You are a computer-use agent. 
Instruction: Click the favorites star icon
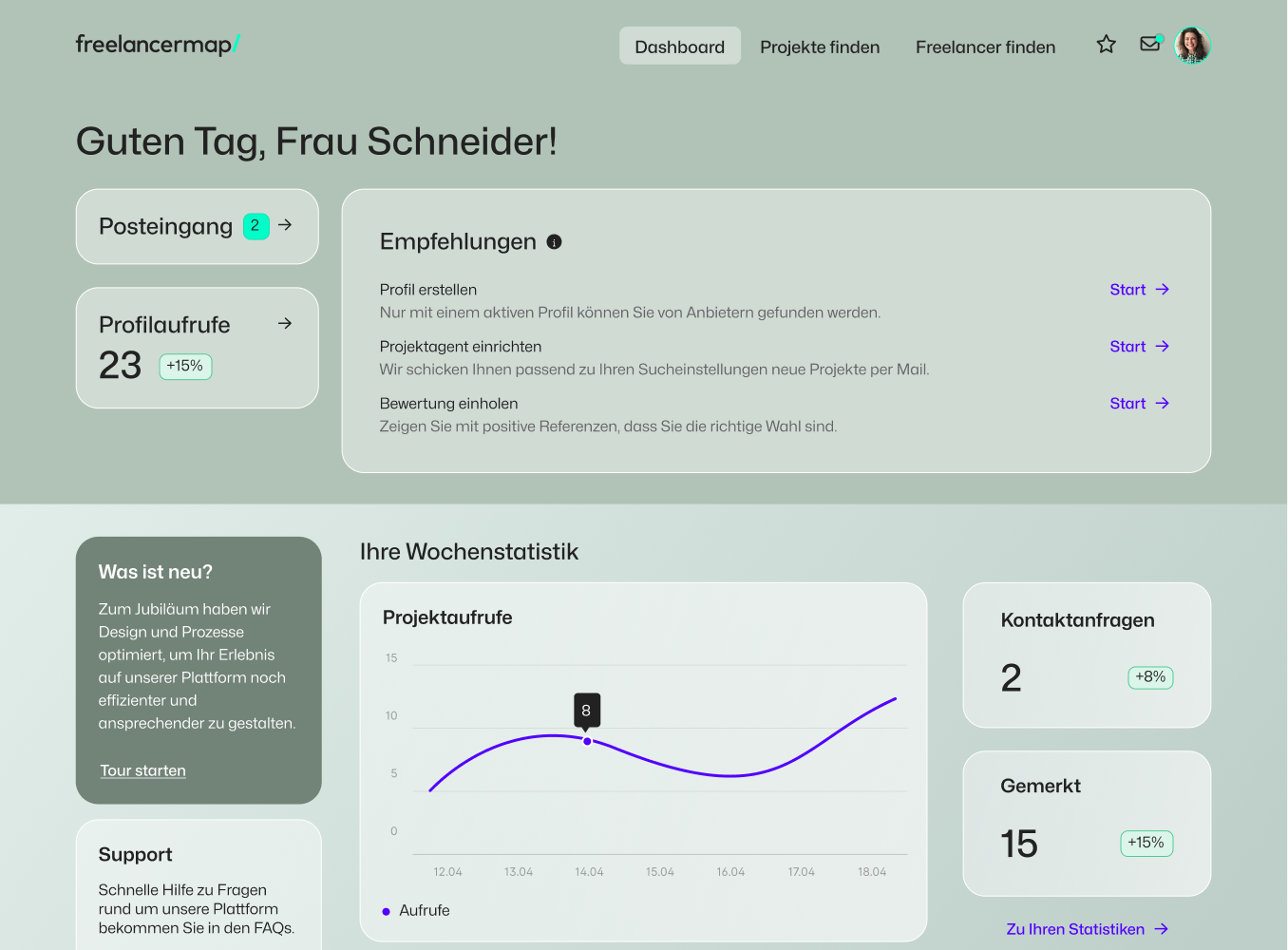[x=1106, y=45]
